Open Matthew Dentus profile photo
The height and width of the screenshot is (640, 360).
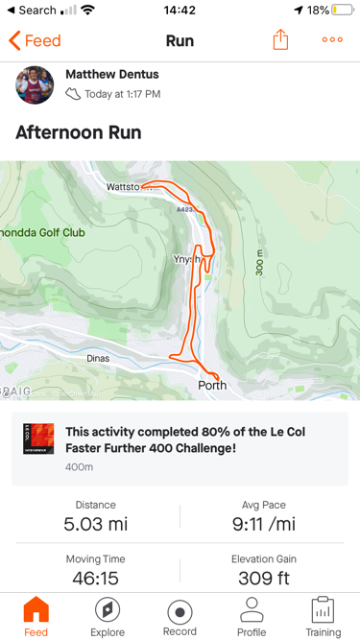[x=35, y=85]
